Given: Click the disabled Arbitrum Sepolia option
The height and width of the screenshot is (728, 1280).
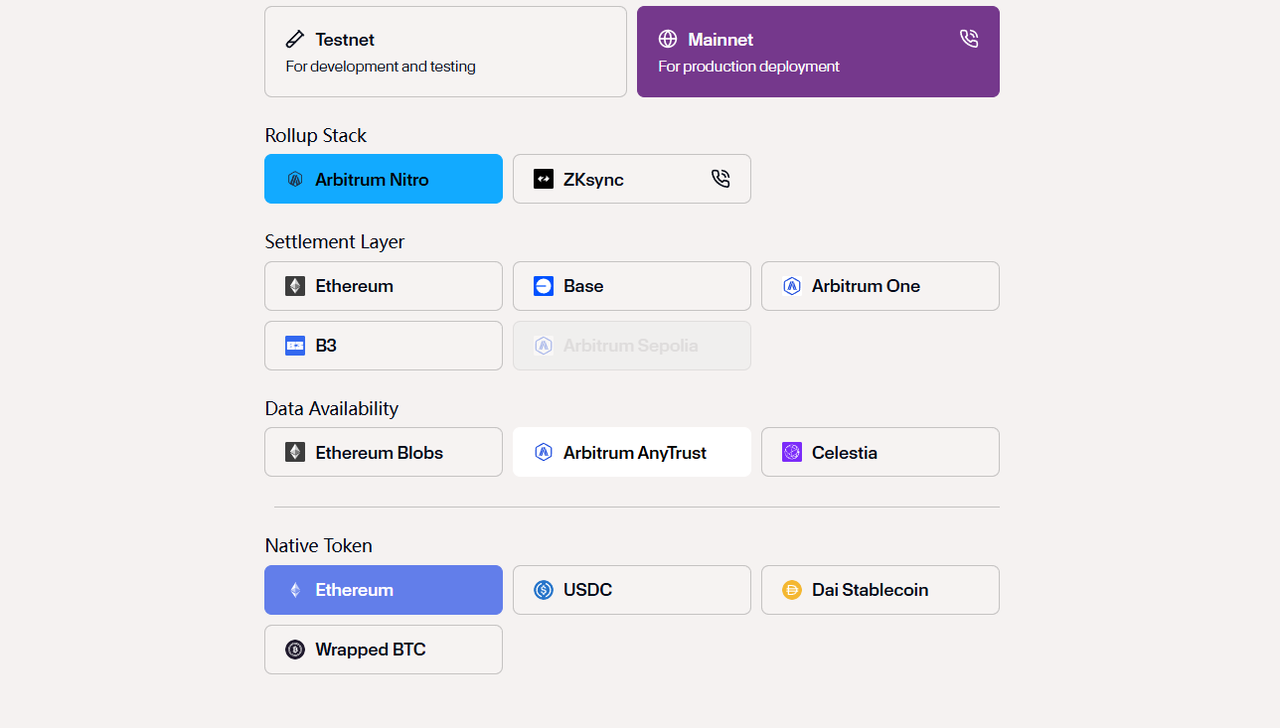Looking at the screenshot, I should [631, 346].
